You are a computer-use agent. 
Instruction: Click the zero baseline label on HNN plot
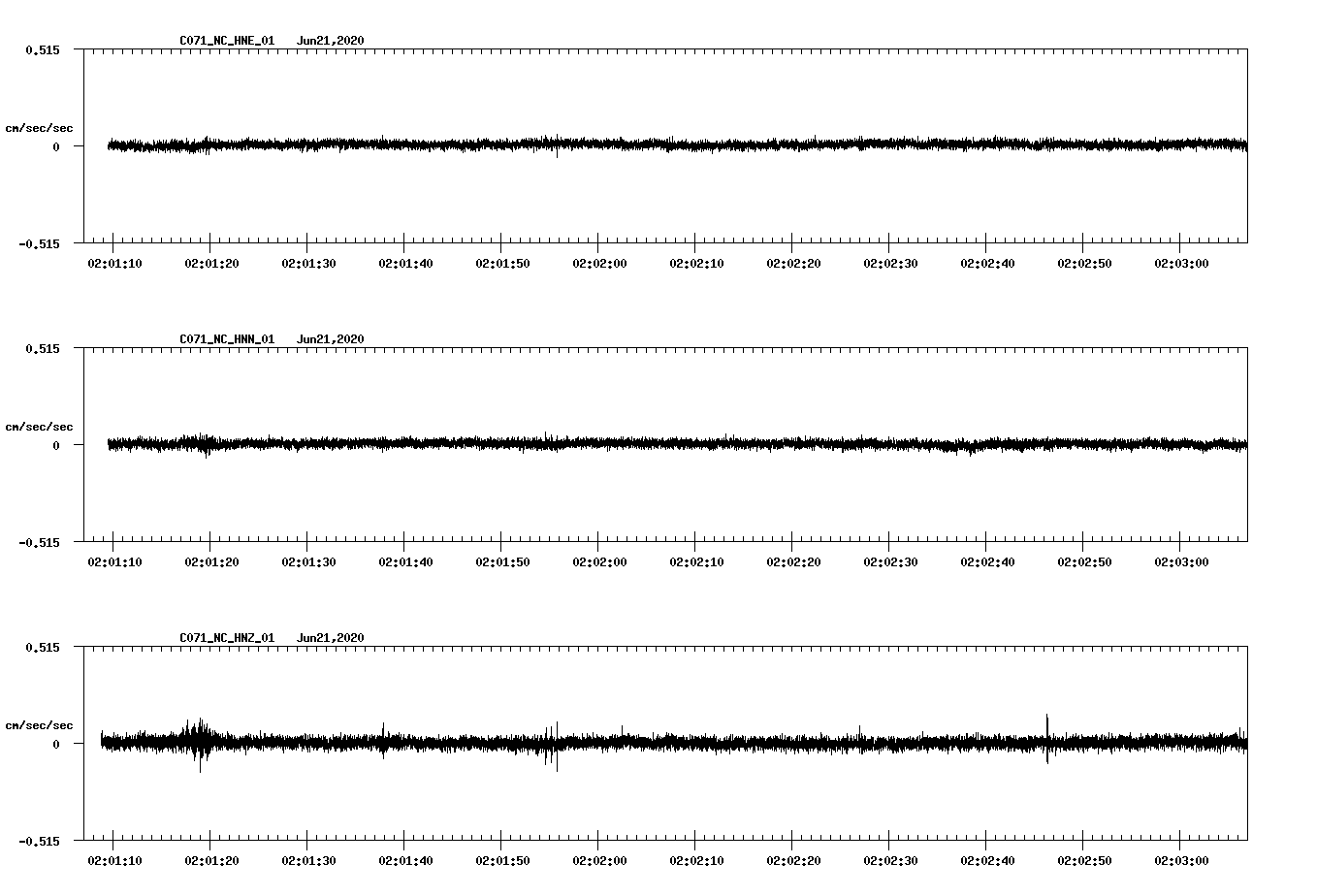56,445
